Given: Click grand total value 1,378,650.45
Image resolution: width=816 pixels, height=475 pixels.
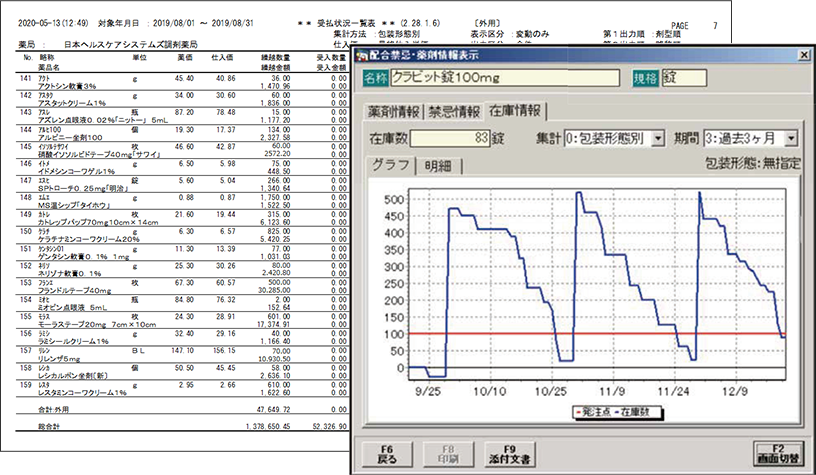Looking at the screenshot, I should [269, 427].
